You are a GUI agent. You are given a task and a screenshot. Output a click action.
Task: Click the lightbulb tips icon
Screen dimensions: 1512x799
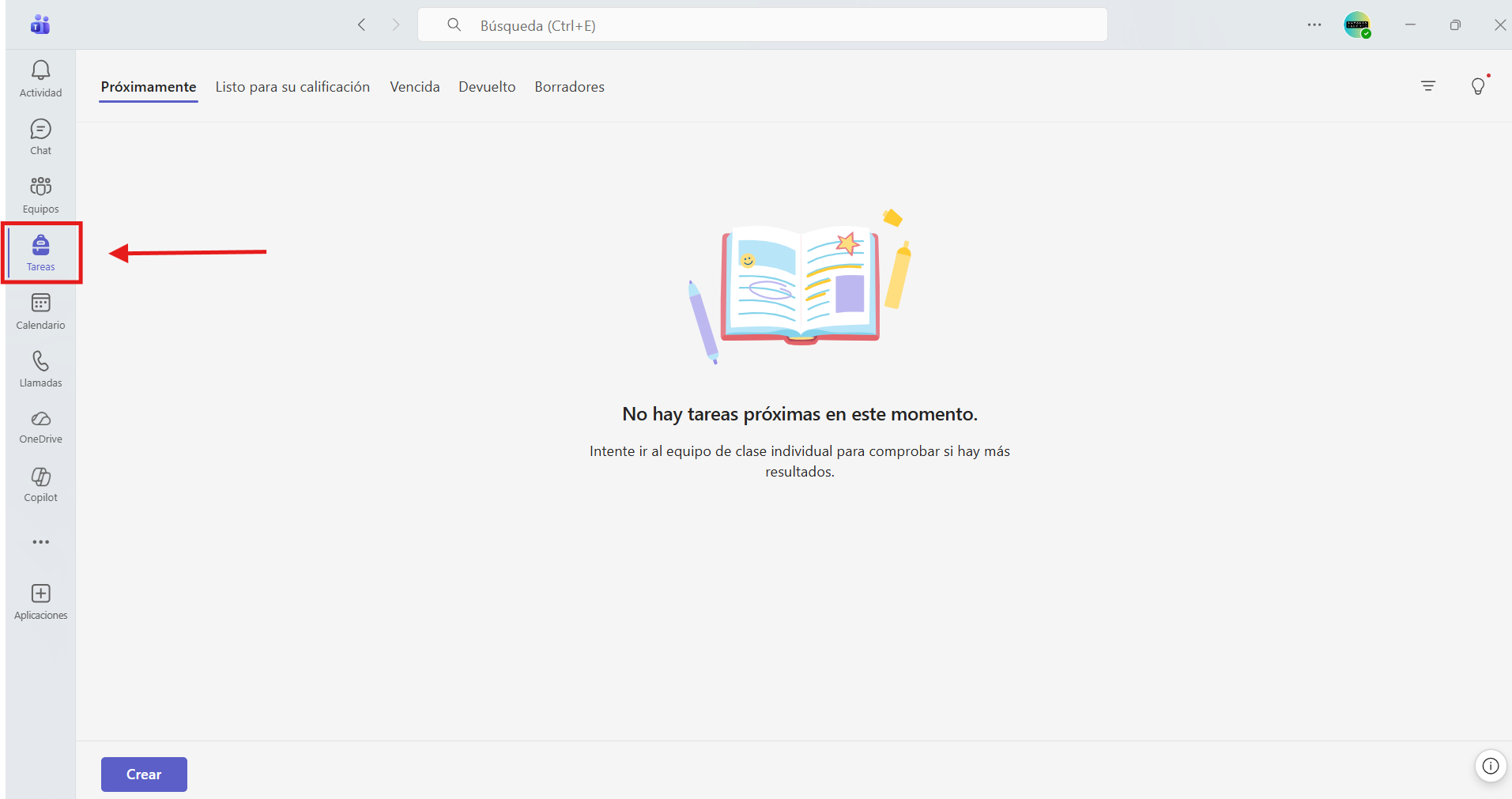1478,85
